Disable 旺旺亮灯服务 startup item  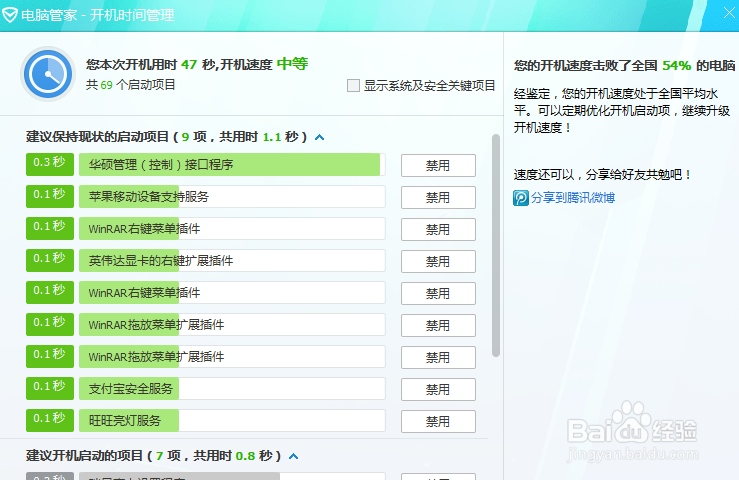click(438, 421)
